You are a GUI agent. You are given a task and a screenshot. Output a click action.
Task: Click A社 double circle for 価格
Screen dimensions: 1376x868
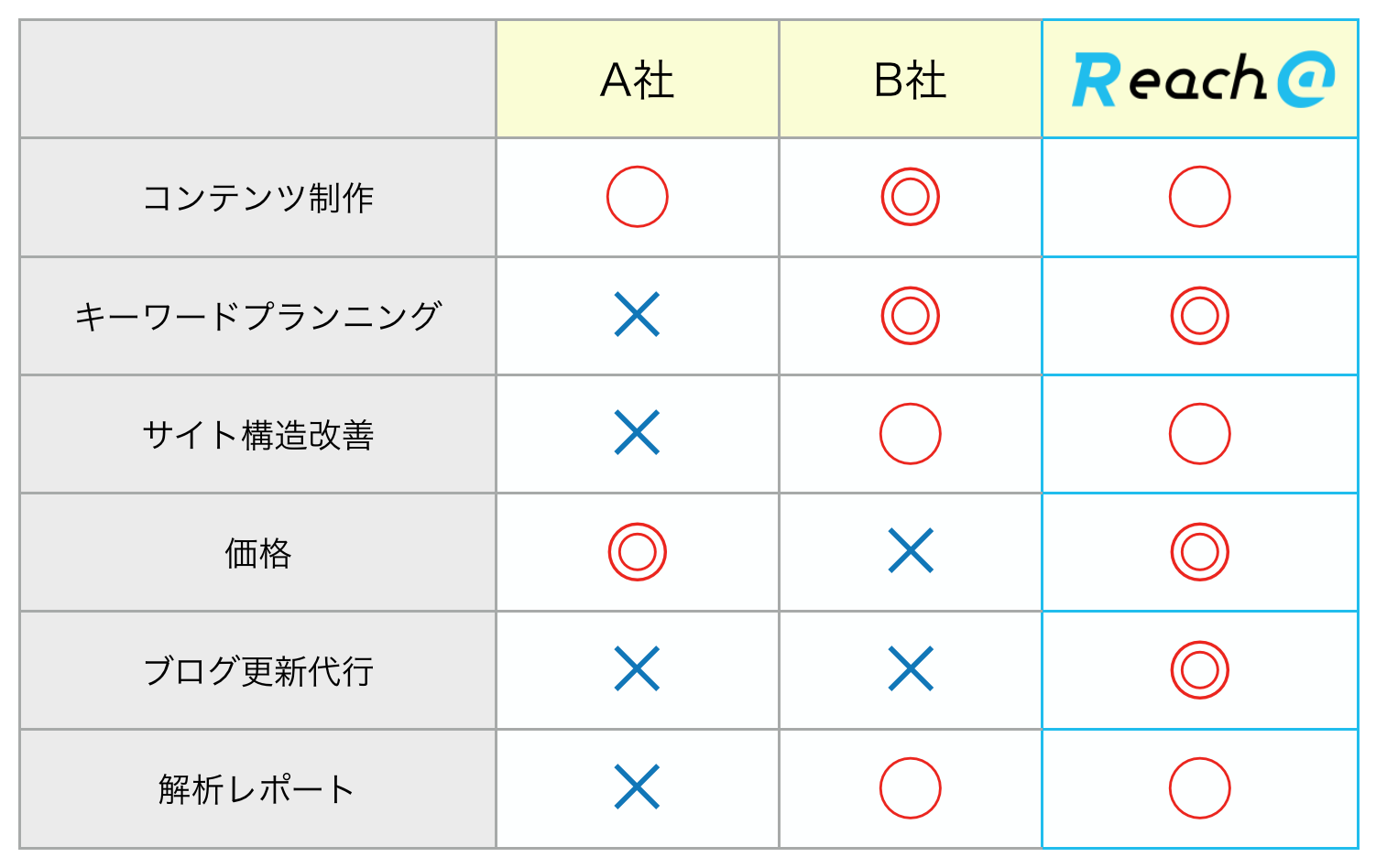(638, 552)
